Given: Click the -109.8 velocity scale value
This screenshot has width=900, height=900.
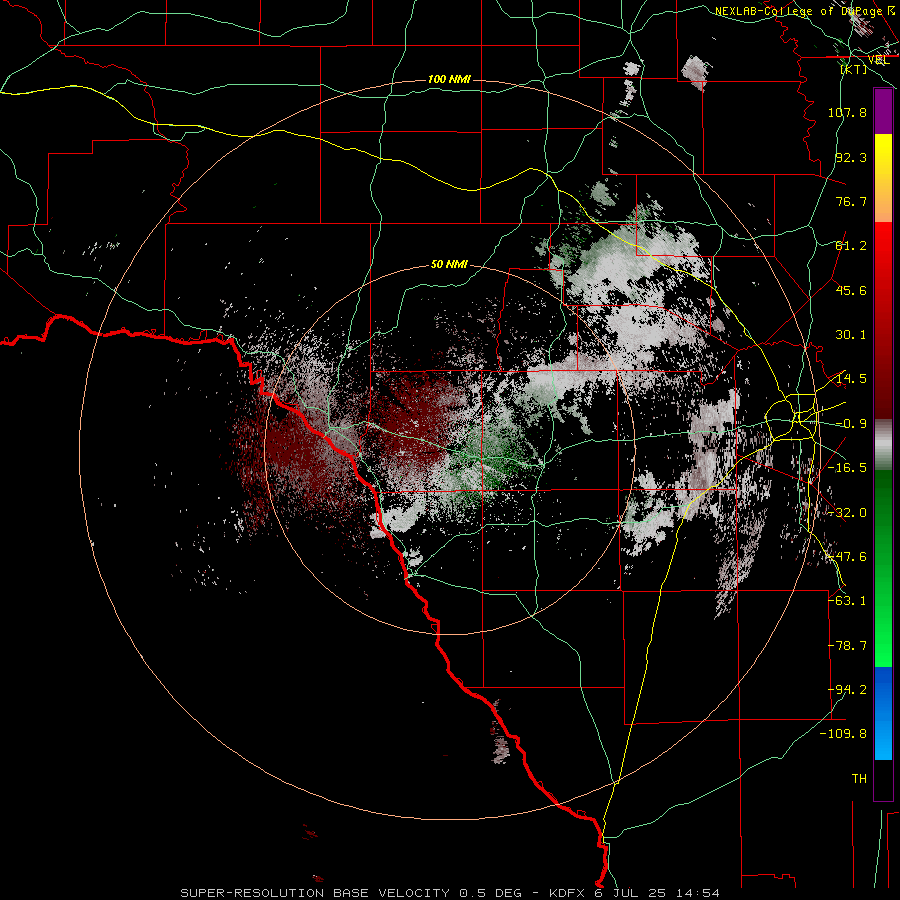Looking at the screenshot, I should 843,734.
